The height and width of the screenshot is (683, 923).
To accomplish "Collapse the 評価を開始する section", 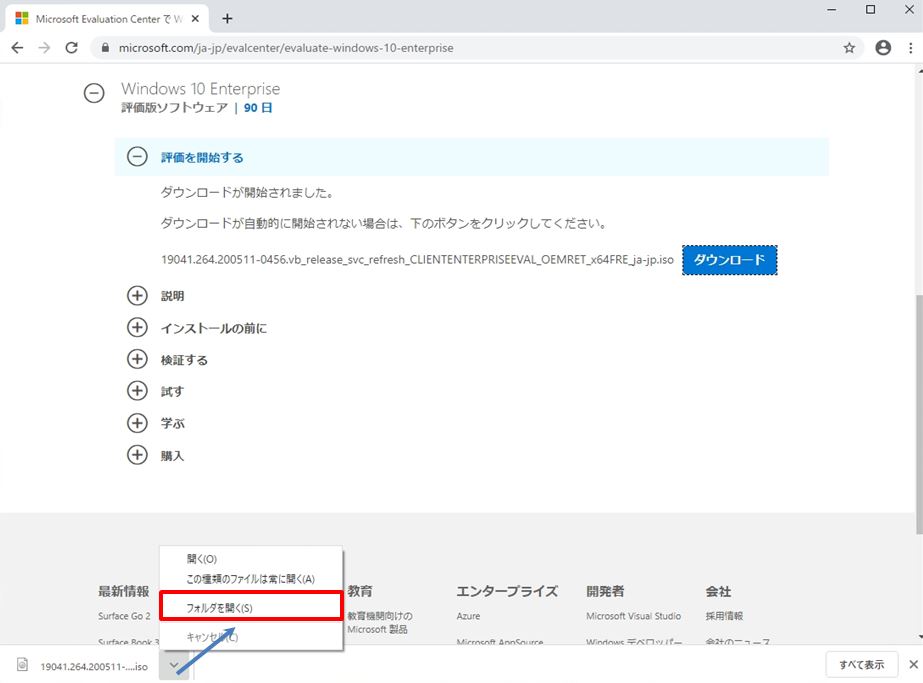I will click(137, 157).
